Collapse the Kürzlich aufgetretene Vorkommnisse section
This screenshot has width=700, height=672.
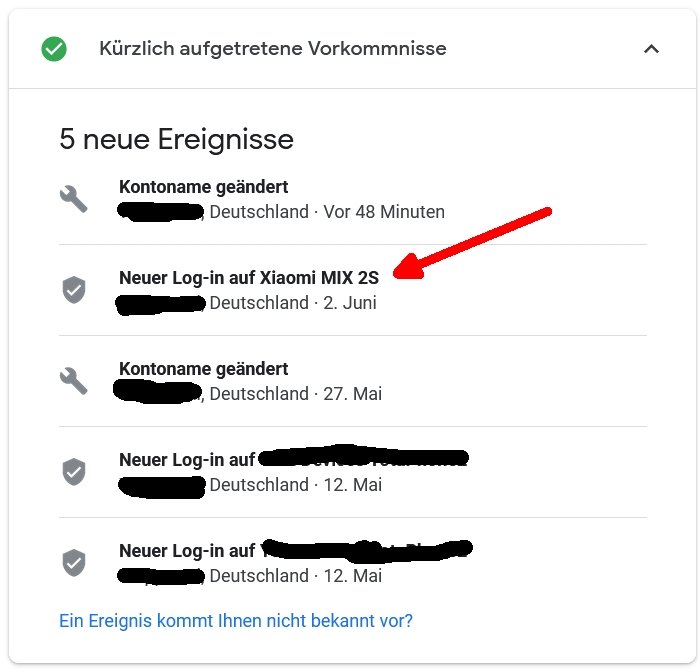tap(651, 49)
